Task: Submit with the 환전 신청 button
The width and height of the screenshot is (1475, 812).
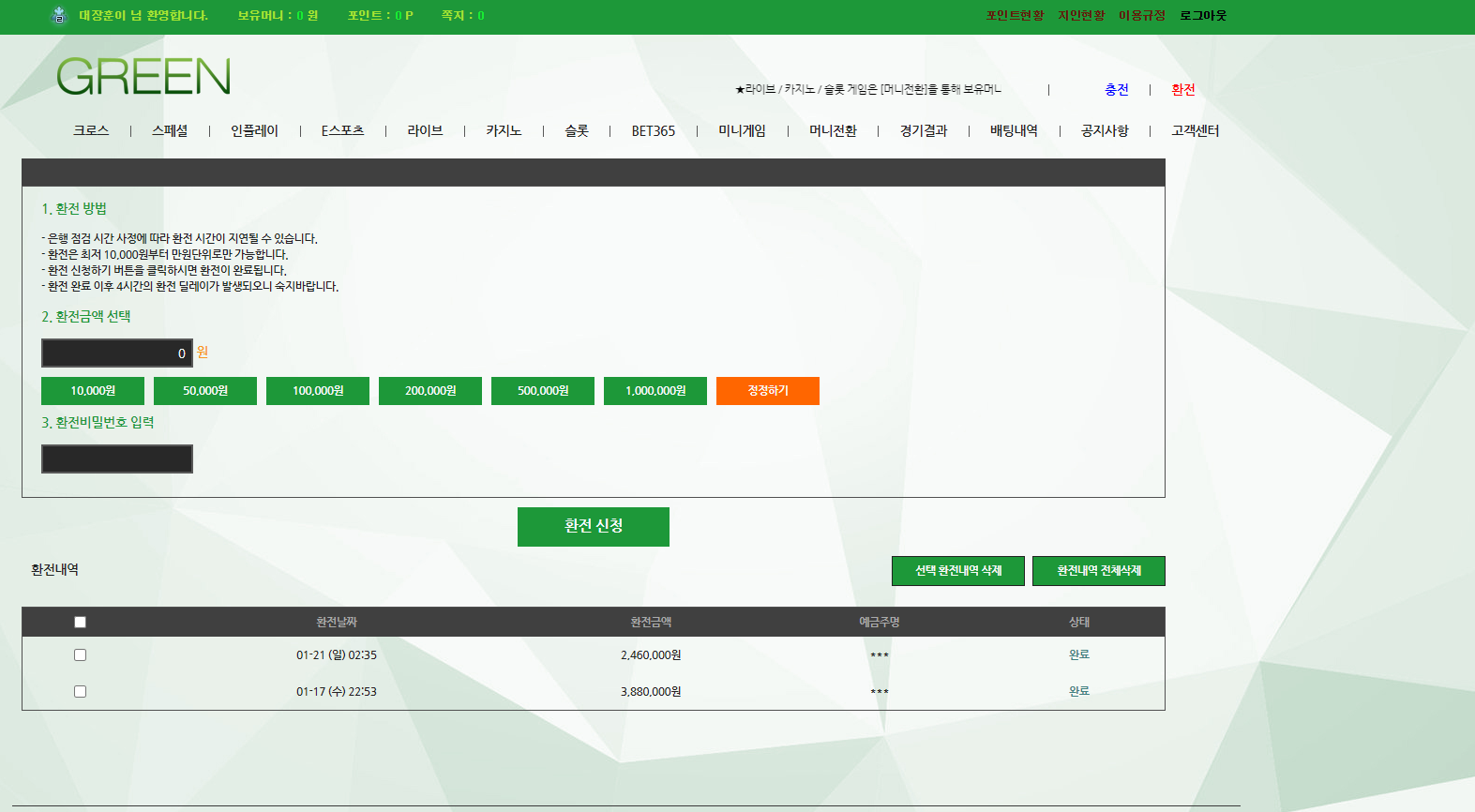Action: (594, 527)
